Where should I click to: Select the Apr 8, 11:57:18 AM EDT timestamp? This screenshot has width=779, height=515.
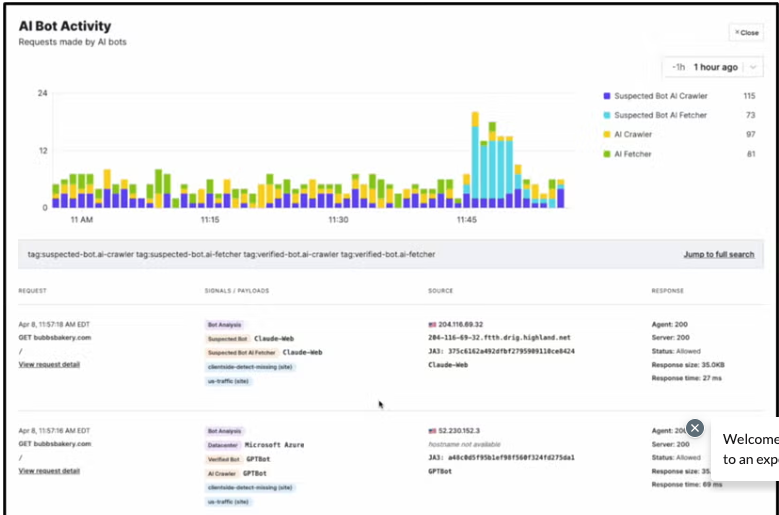click(x=54, y=324)
